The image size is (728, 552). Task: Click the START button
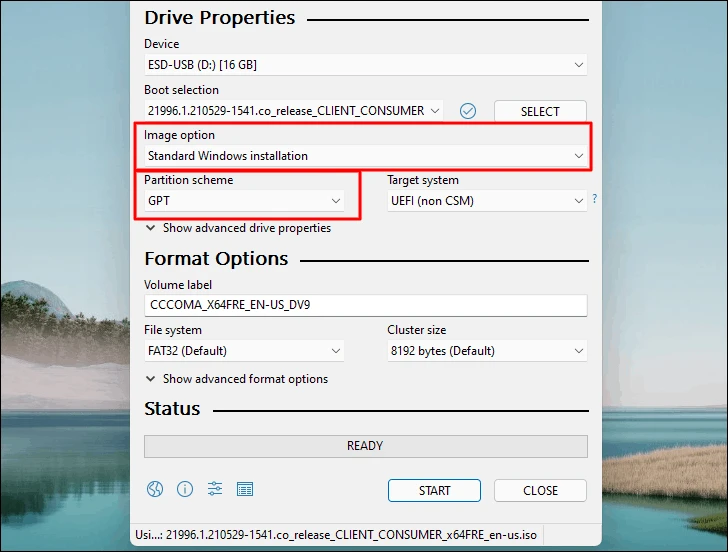pos(434,491)
